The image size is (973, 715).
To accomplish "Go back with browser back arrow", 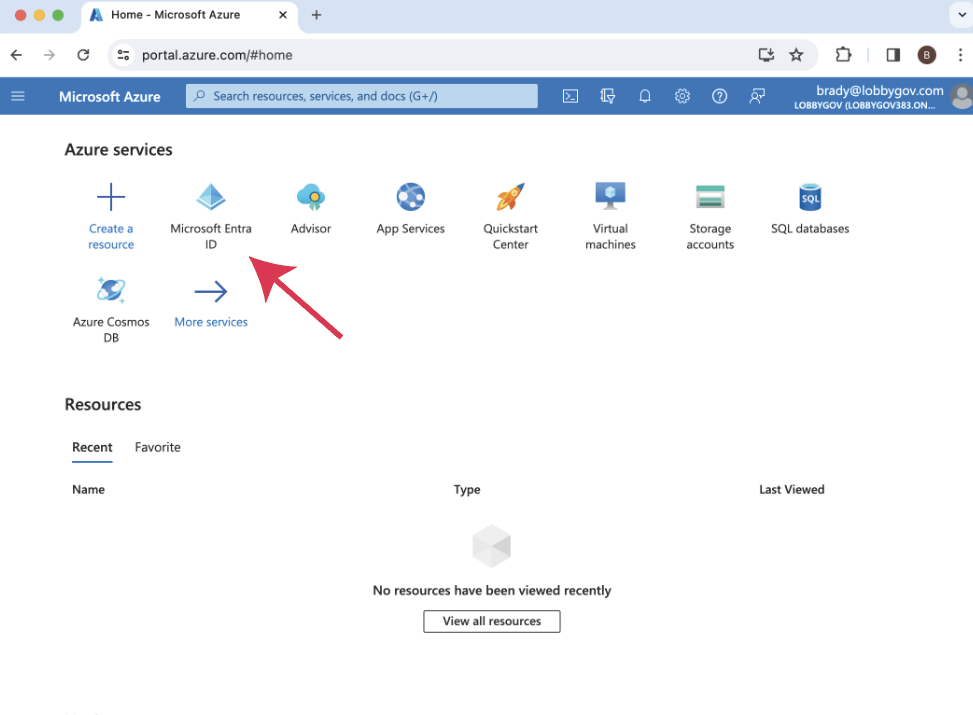I will [x=17, y=55].
